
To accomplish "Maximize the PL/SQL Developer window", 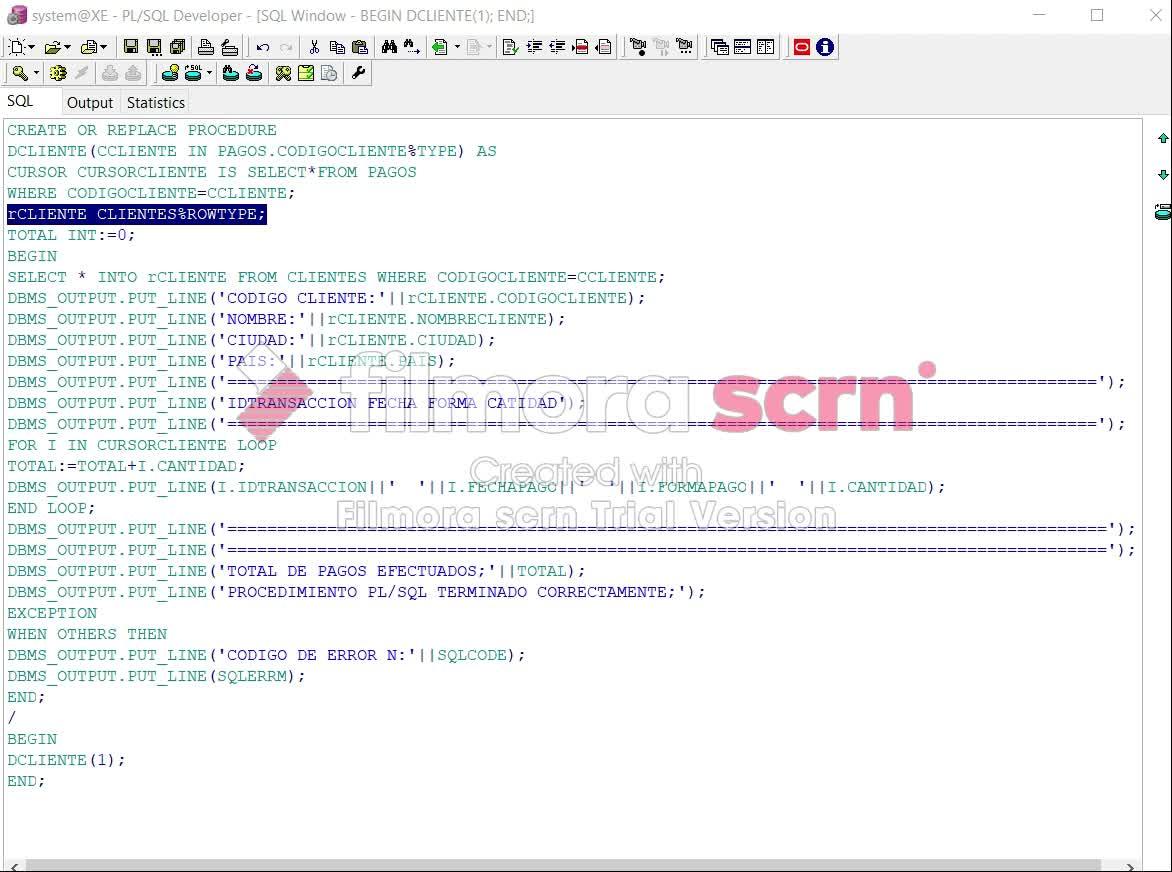I will [x=1097, y=15].
